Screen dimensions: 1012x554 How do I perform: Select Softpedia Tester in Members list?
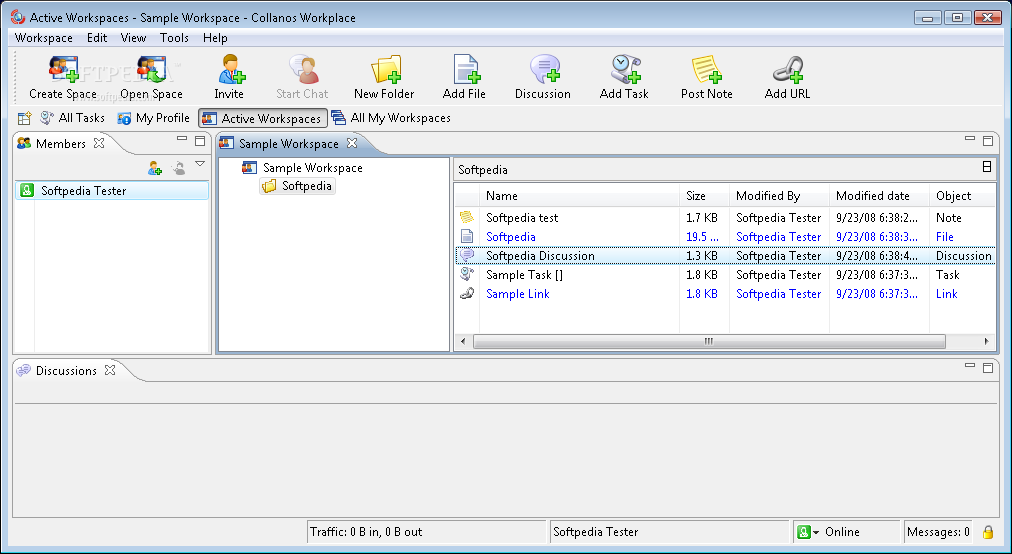[112, 190]
